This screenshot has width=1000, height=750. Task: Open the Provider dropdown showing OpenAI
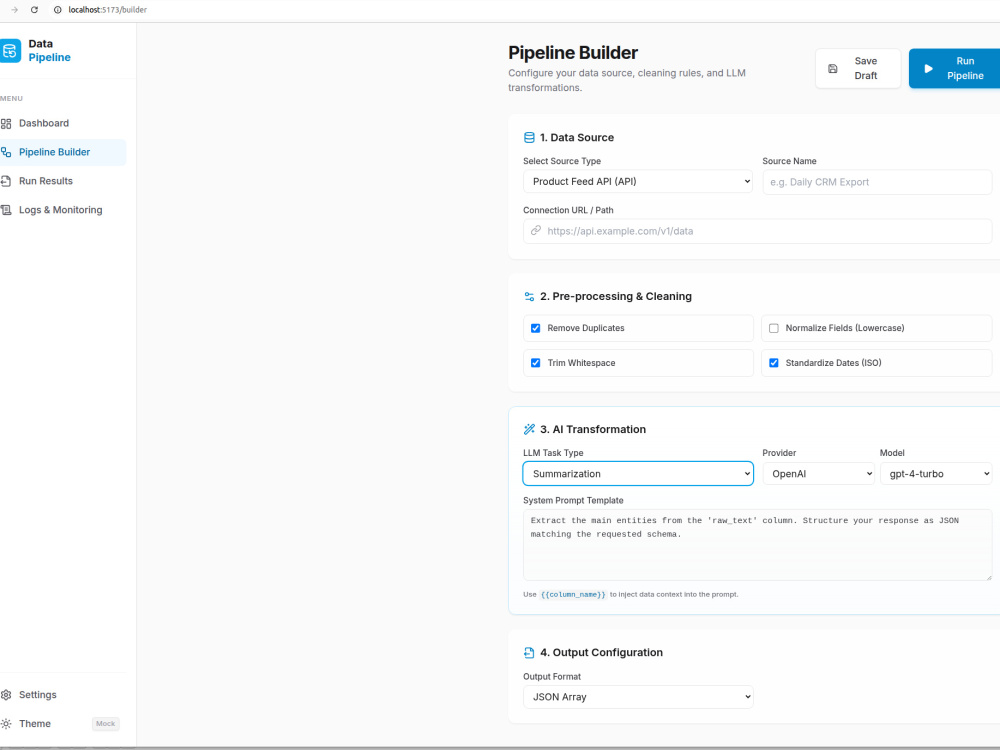pyautogui.click(x=818, y=474)
